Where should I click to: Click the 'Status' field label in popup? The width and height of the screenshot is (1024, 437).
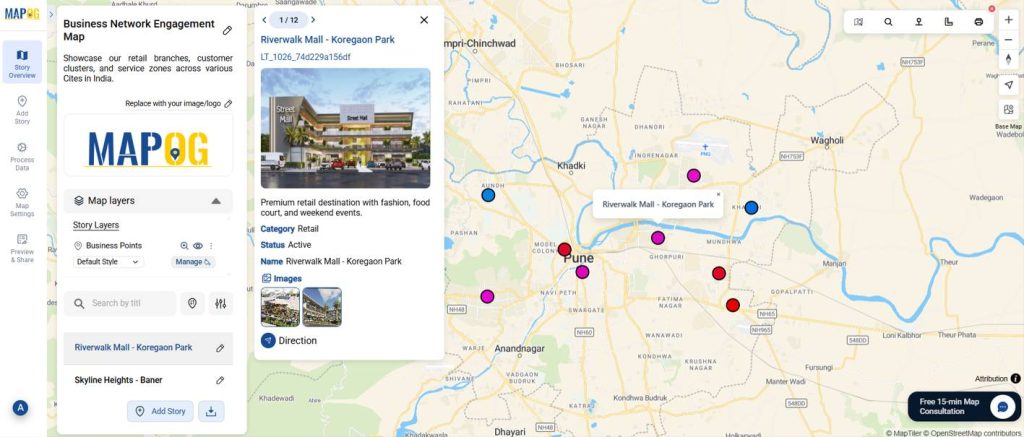tap(273, 245)
